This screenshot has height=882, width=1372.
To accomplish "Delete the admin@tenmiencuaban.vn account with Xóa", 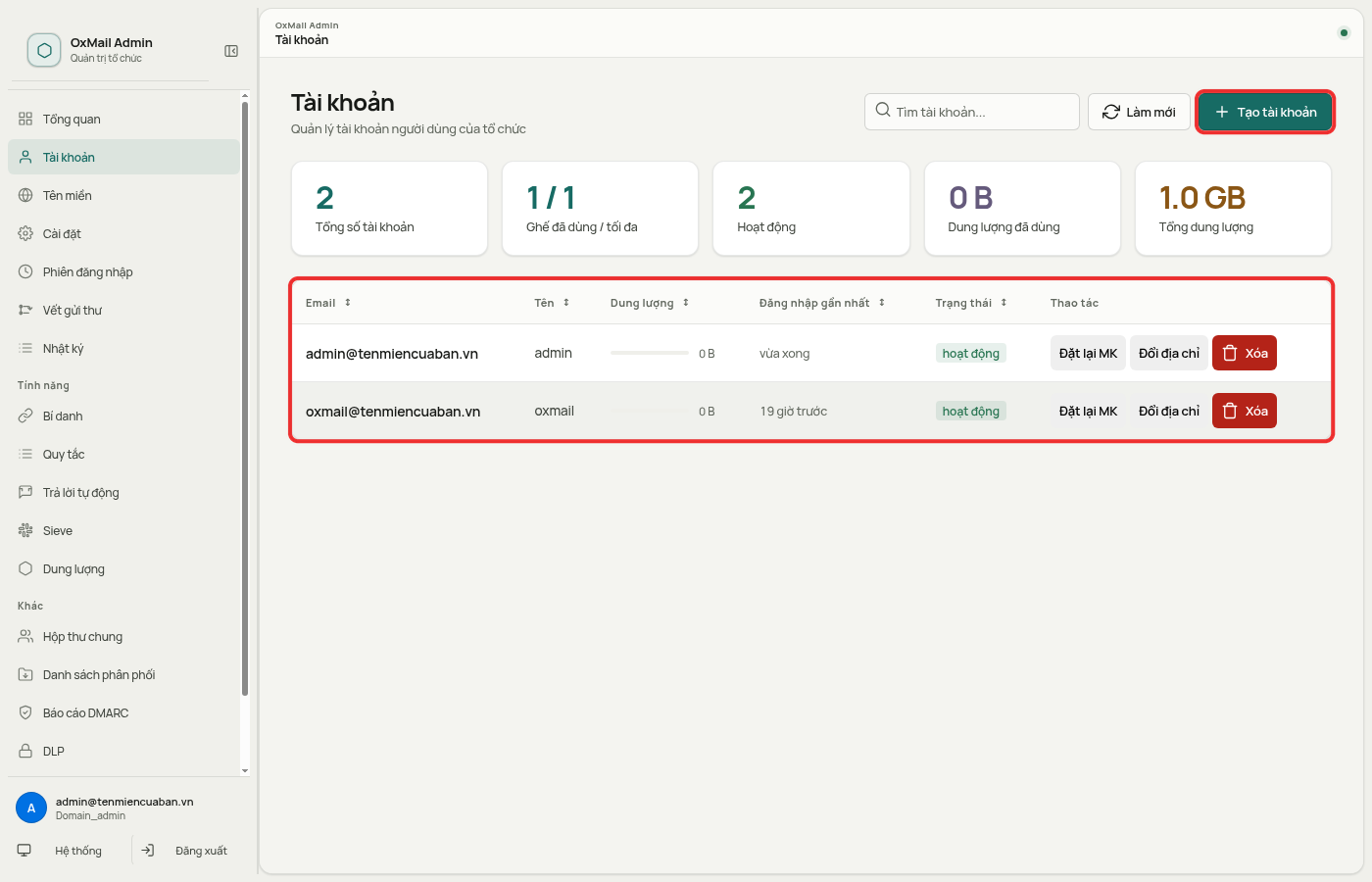I will (x=1245, y=353).
